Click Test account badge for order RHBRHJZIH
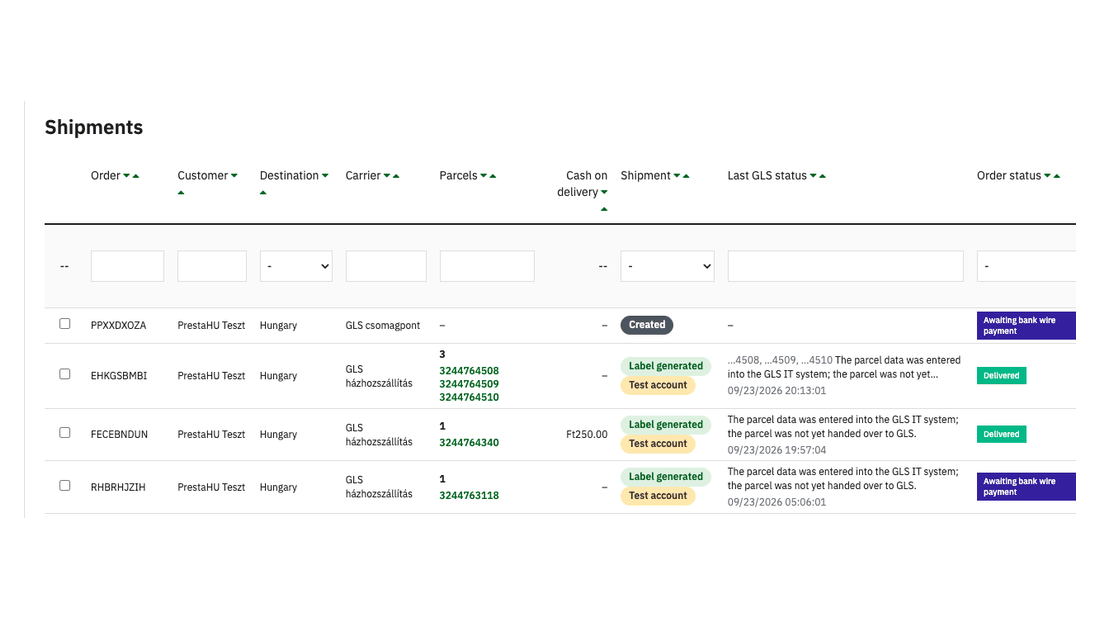Viewport: 1100px width, 619px height. coord(658,495)
